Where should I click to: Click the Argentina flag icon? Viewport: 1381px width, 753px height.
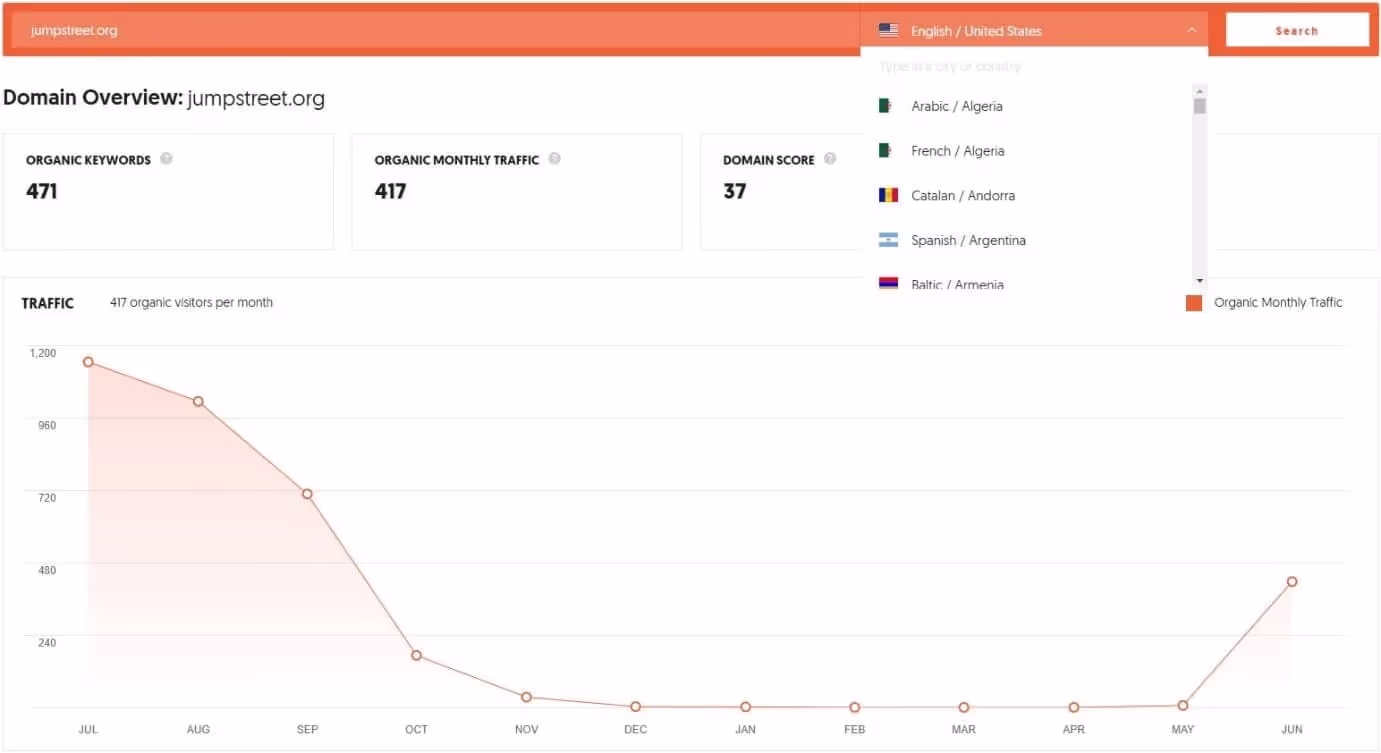click(x=888, y=240)
